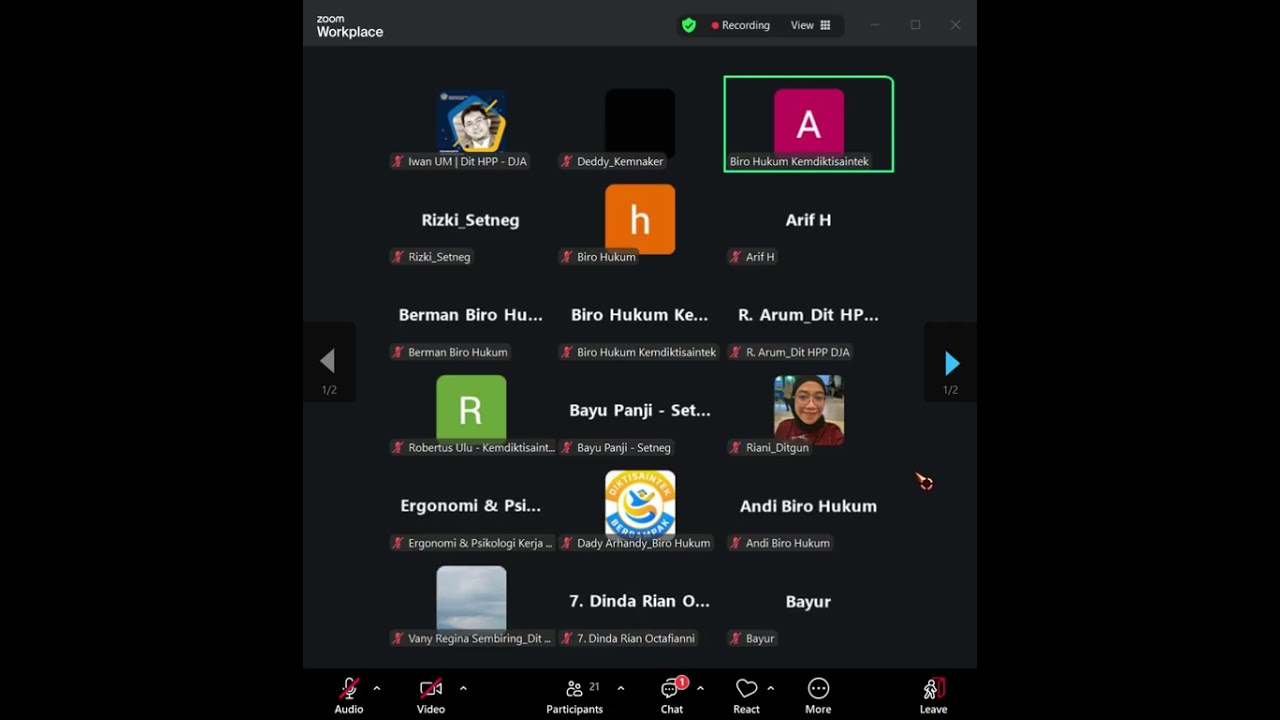
Task: Expand video options caret
Action: tap(463, 688)
